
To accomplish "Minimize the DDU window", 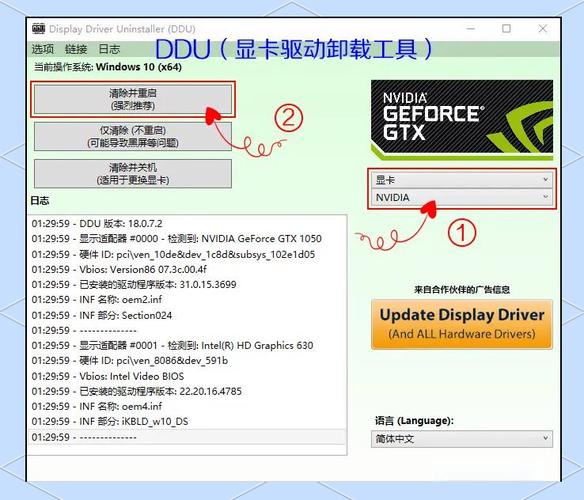I will 470,29.
